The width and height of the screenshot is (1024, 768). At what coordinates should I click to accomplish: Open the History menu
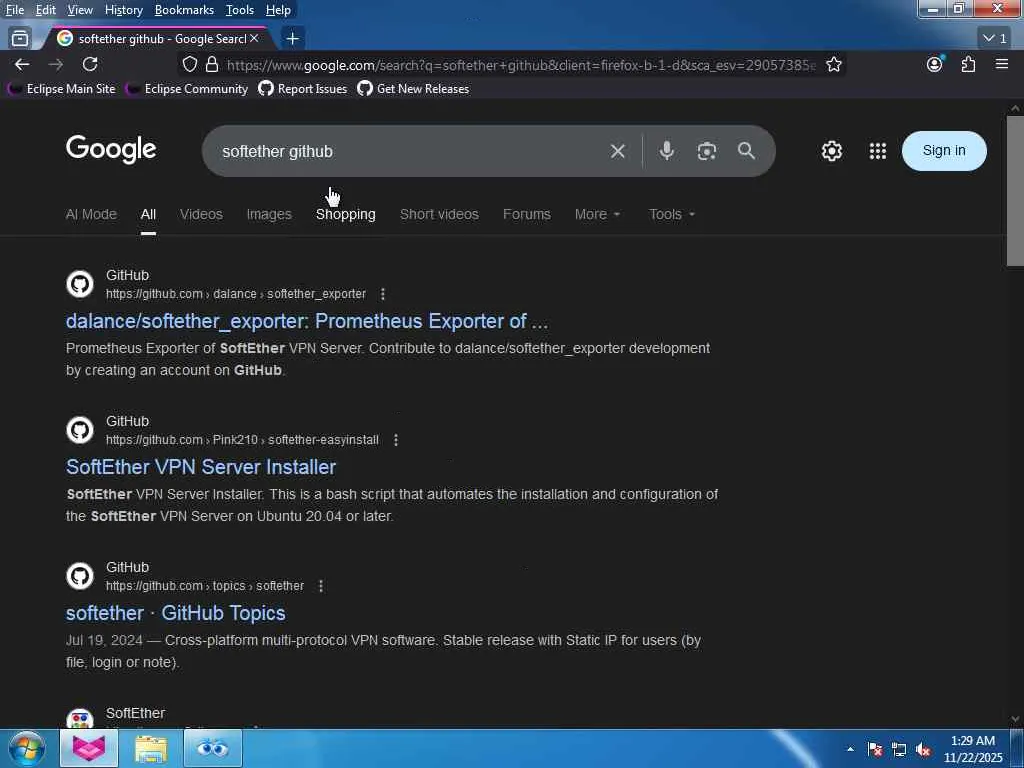pos(123,10)
